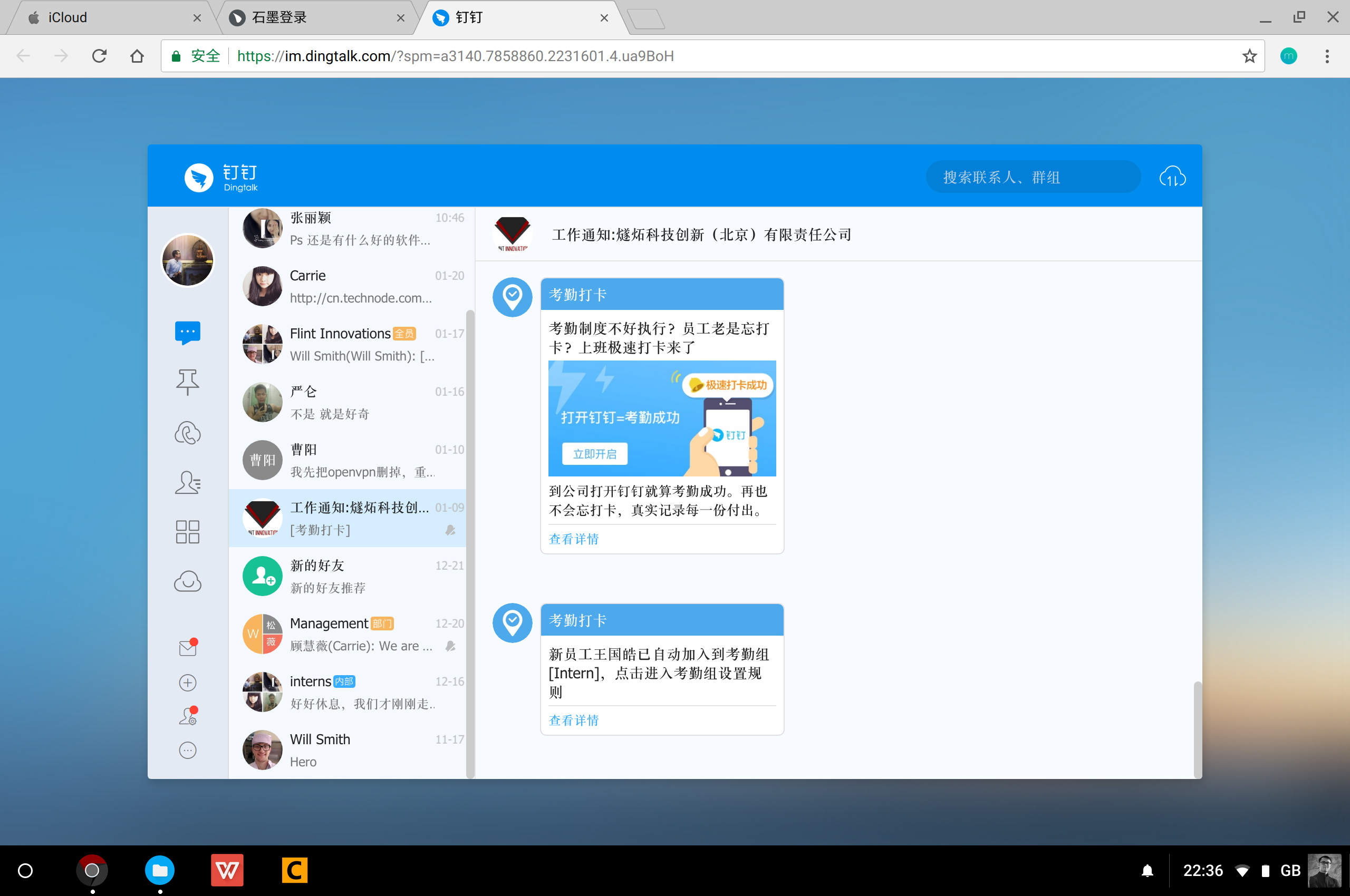Toggle bookmark star in address bar
Viewport: 1350px width, 896px height.
[1249, 56]
